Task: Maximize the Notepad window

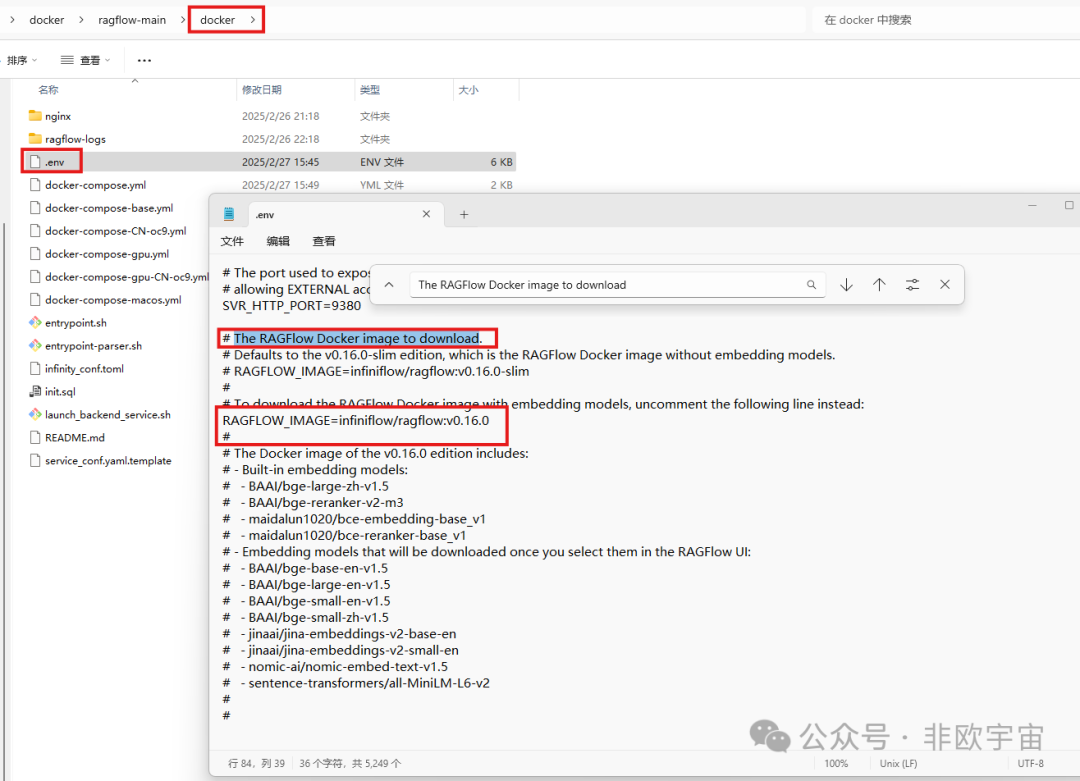Action: pyautogui.click(x=1069, y=205)
